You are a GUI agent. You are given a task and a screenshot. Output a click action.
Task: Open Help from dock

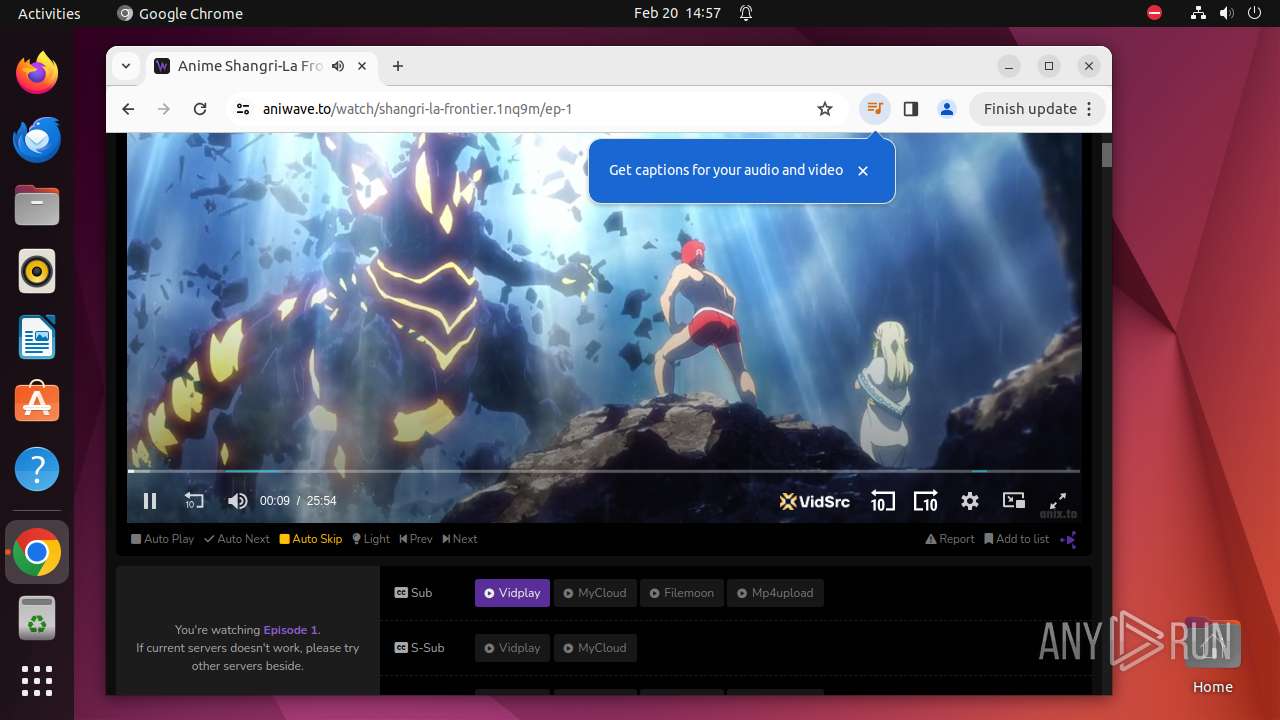(x=37, y=469)
